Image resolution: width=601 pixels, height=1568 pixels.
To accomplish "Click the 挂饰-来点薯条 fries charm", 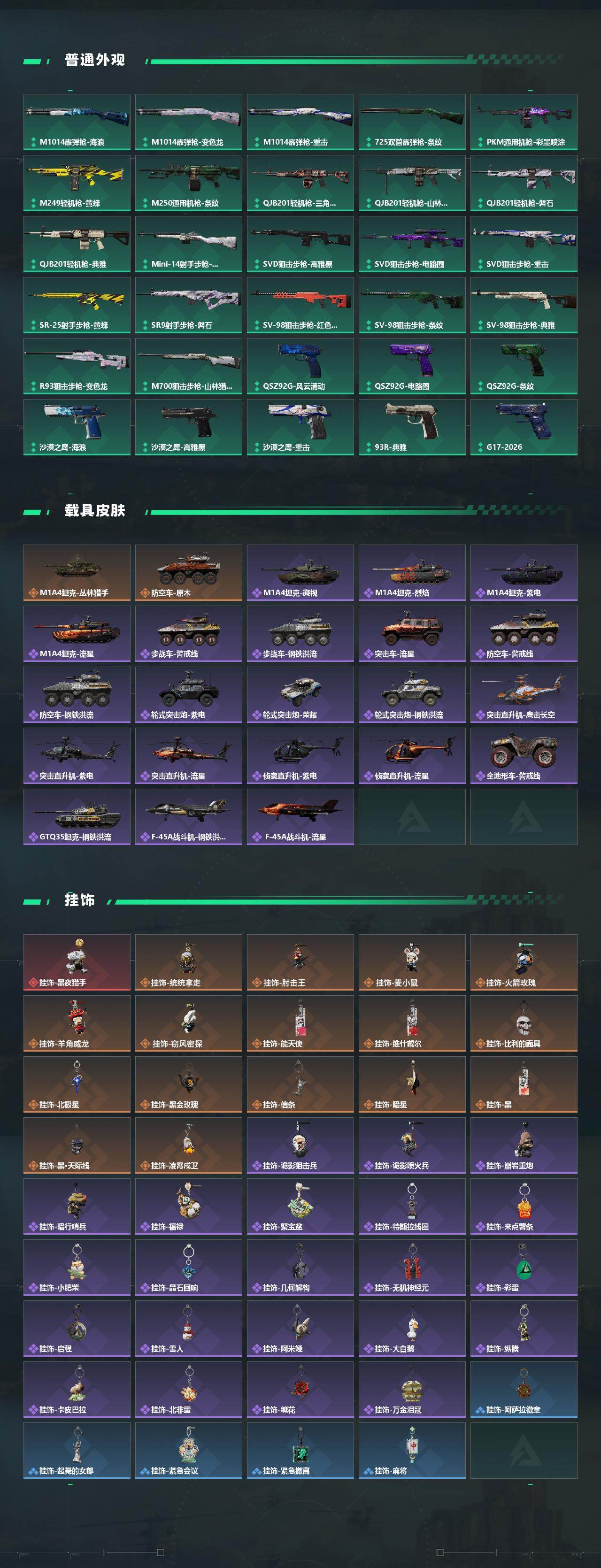I will point(524,1207).
